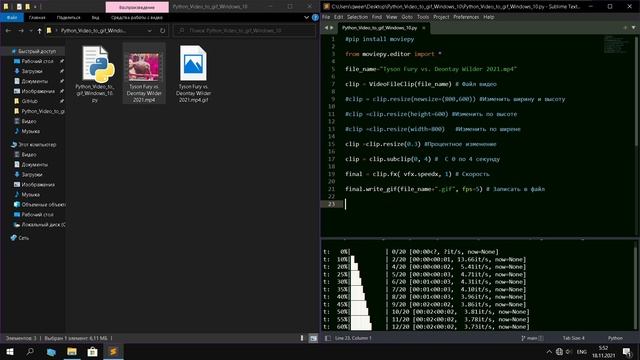This screenshot has width=640, height=360.
Task: Open Github folder in navigation pane
Action: click(x=29, y=101)
